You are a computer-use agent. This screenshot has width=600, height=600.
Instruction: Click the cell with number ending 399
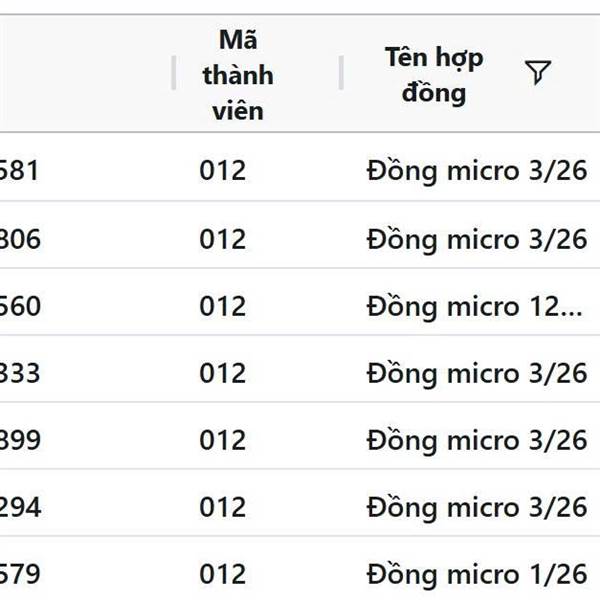click(20, 440)
